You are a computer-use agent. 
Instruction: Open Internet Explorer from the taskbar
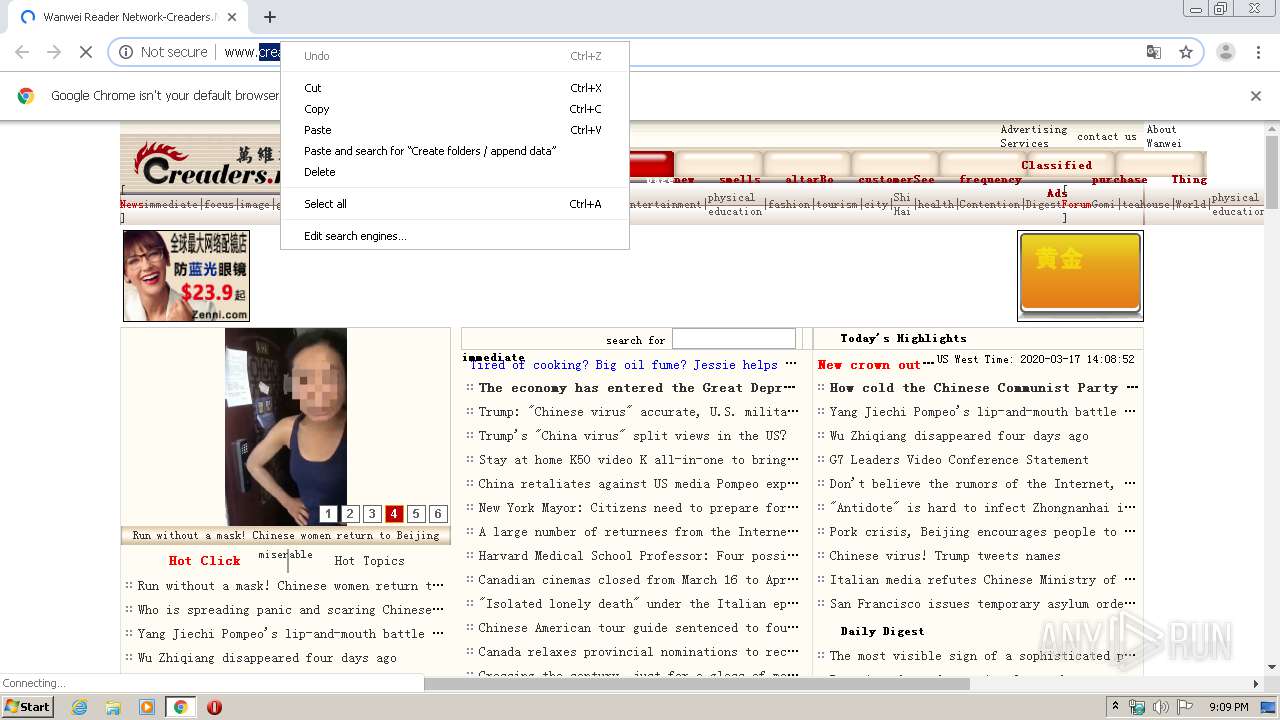[x=79, y=707]
